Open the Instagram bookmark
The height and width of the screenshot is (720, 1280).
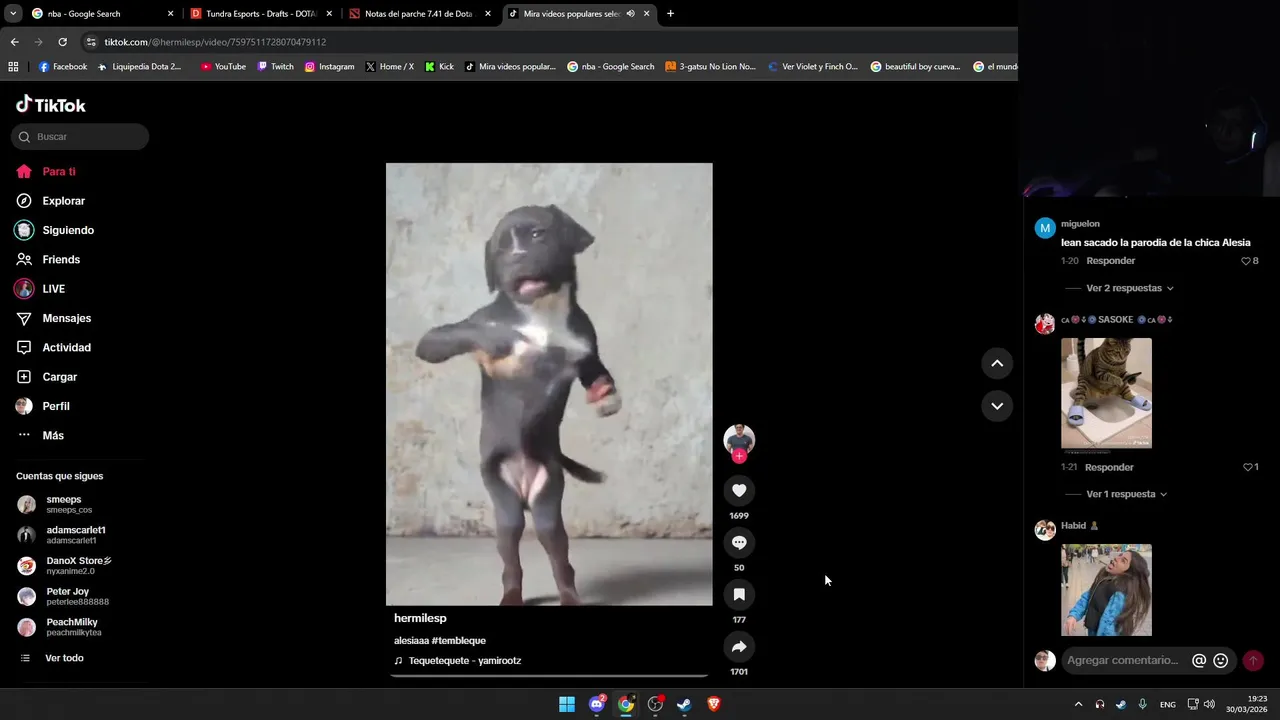point(329,67)
